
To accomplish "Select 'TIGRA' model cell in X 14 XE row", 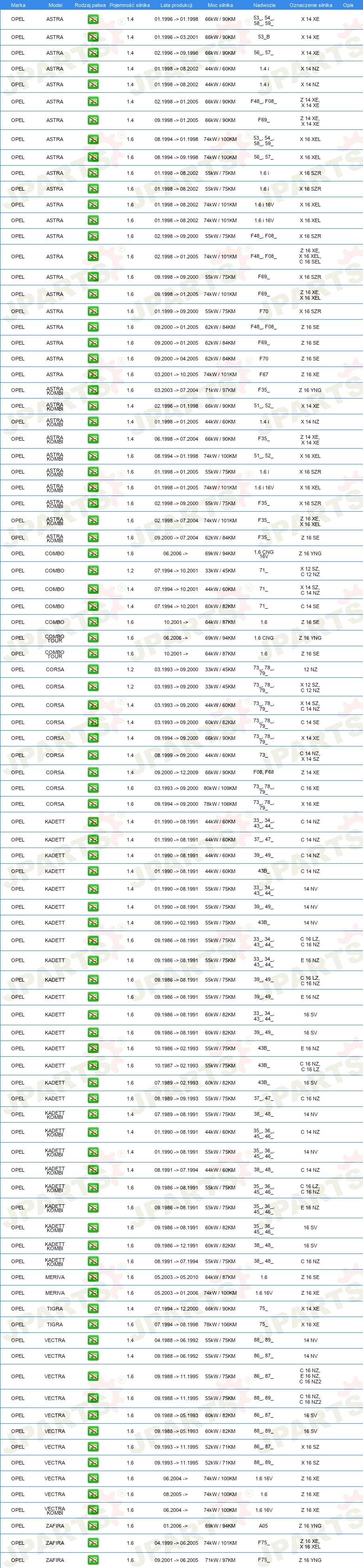I will click(55, 1309).
